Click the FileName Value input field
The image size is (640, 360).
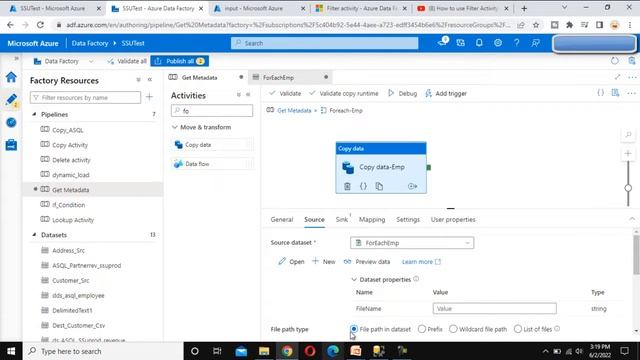coord(494,309)
